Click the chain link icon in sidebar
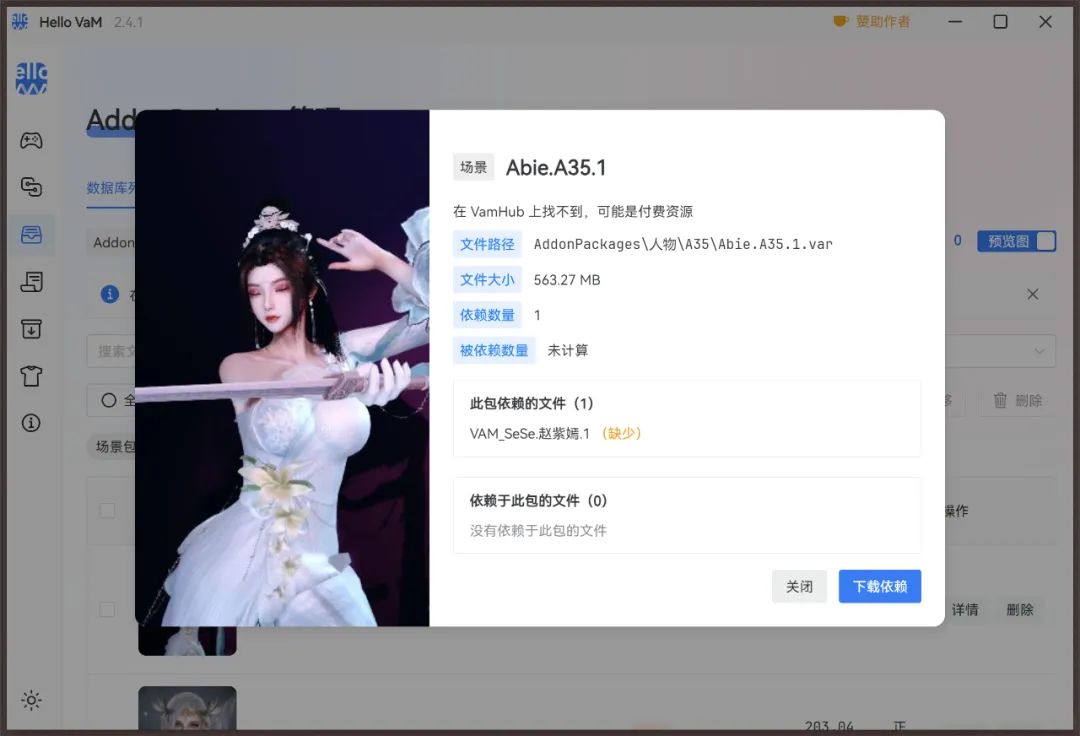The height and width of the screenshot is (736, 1080). click(31, 187)
